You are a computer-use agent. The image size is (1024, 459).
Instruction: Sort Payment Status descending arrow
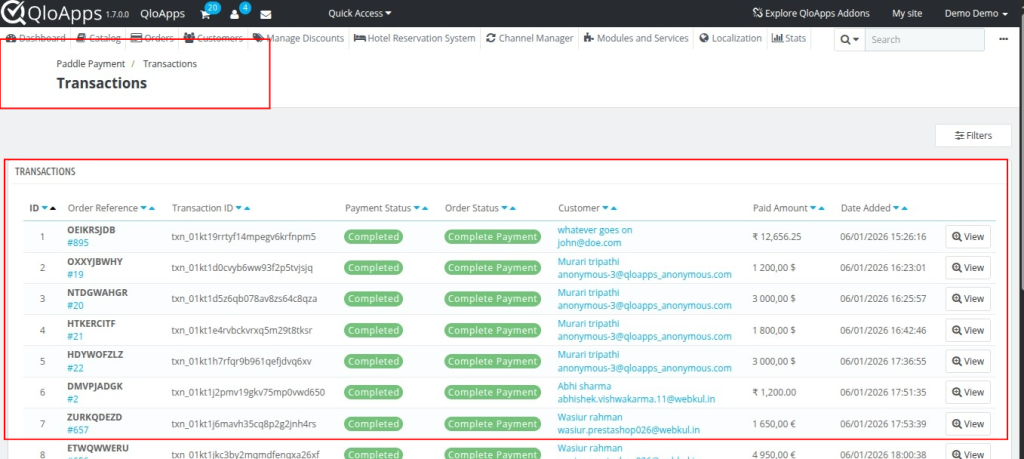coord(416,208)
